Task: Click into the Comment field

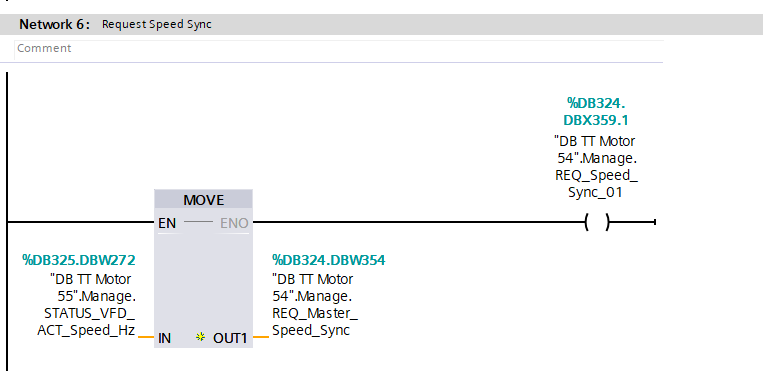Action: coord(339,49)
